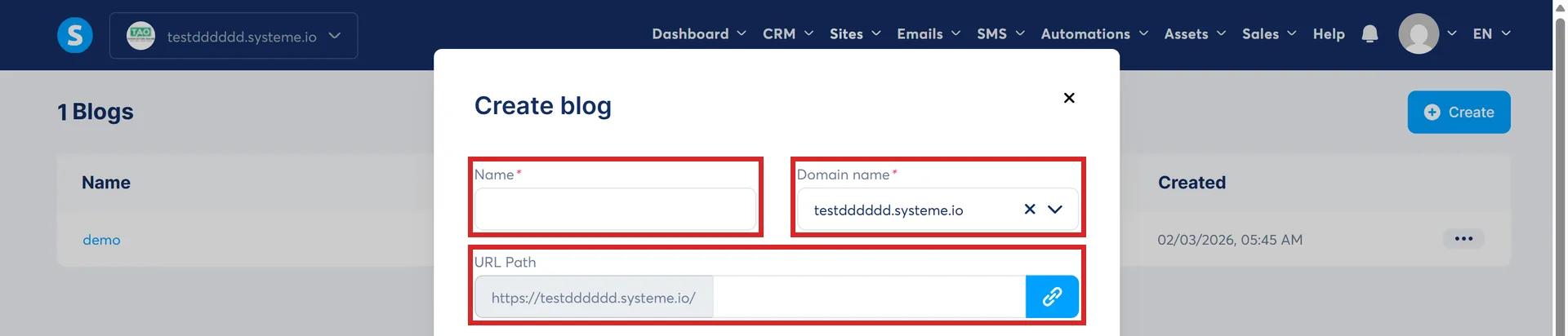The image size is (1568, 336).
Task: Open notifications bell
Action: [x=1370, y=33]
